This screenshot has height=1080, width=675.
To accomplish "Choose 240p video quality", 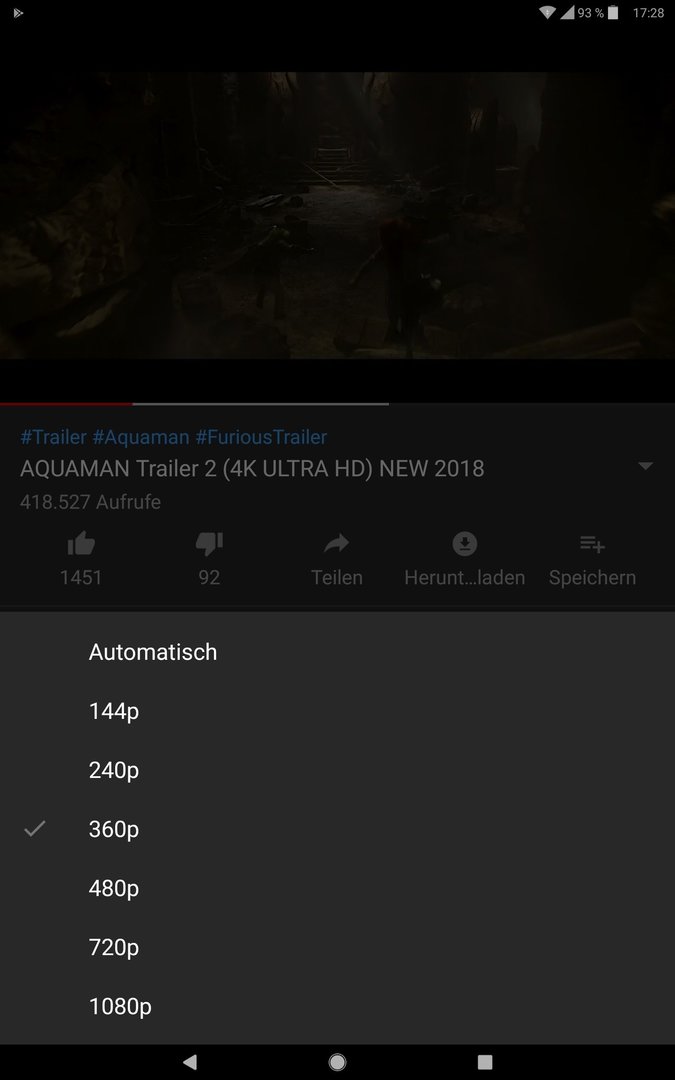I will [x=338, y=770].
